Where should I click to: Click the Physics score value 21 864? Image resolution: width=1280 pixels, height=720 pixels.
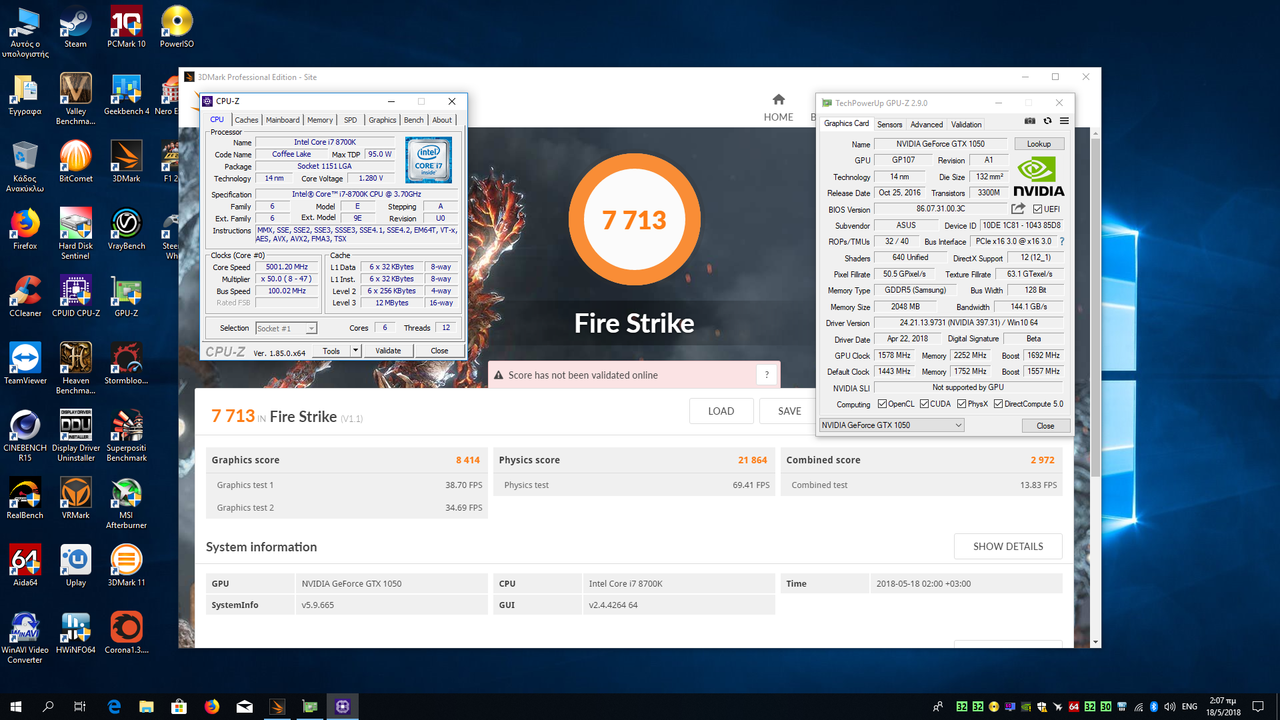753,460
